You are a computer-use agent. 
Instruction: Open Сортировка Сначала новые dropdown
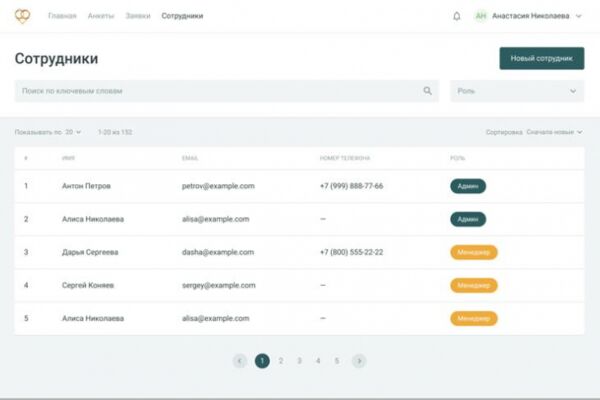coord(534,132)
